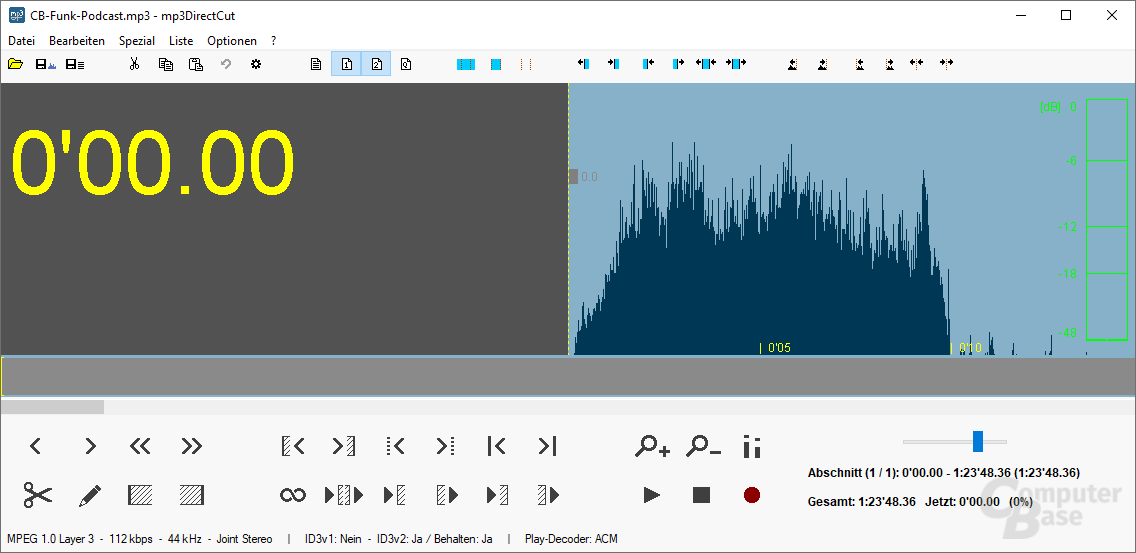
Task: Click the grey overview navigation bar
Action: click(568, 376)
